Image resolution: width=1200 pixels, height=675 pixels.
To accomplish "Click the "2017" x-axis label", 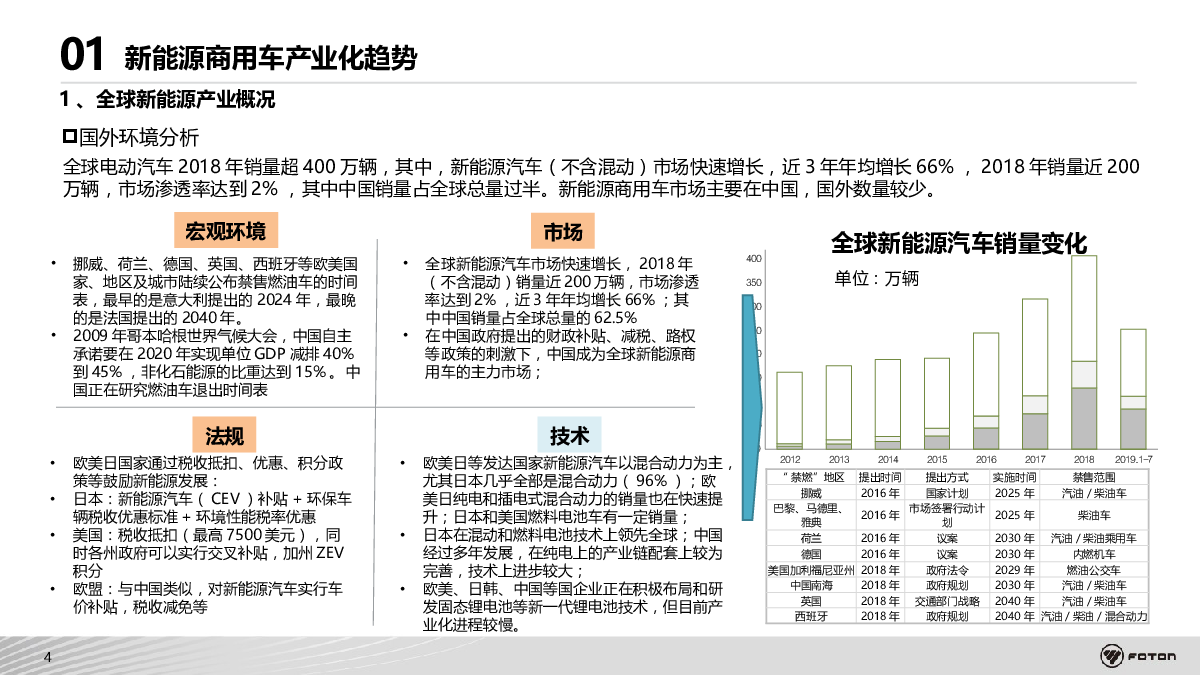I will point(1035,458).
